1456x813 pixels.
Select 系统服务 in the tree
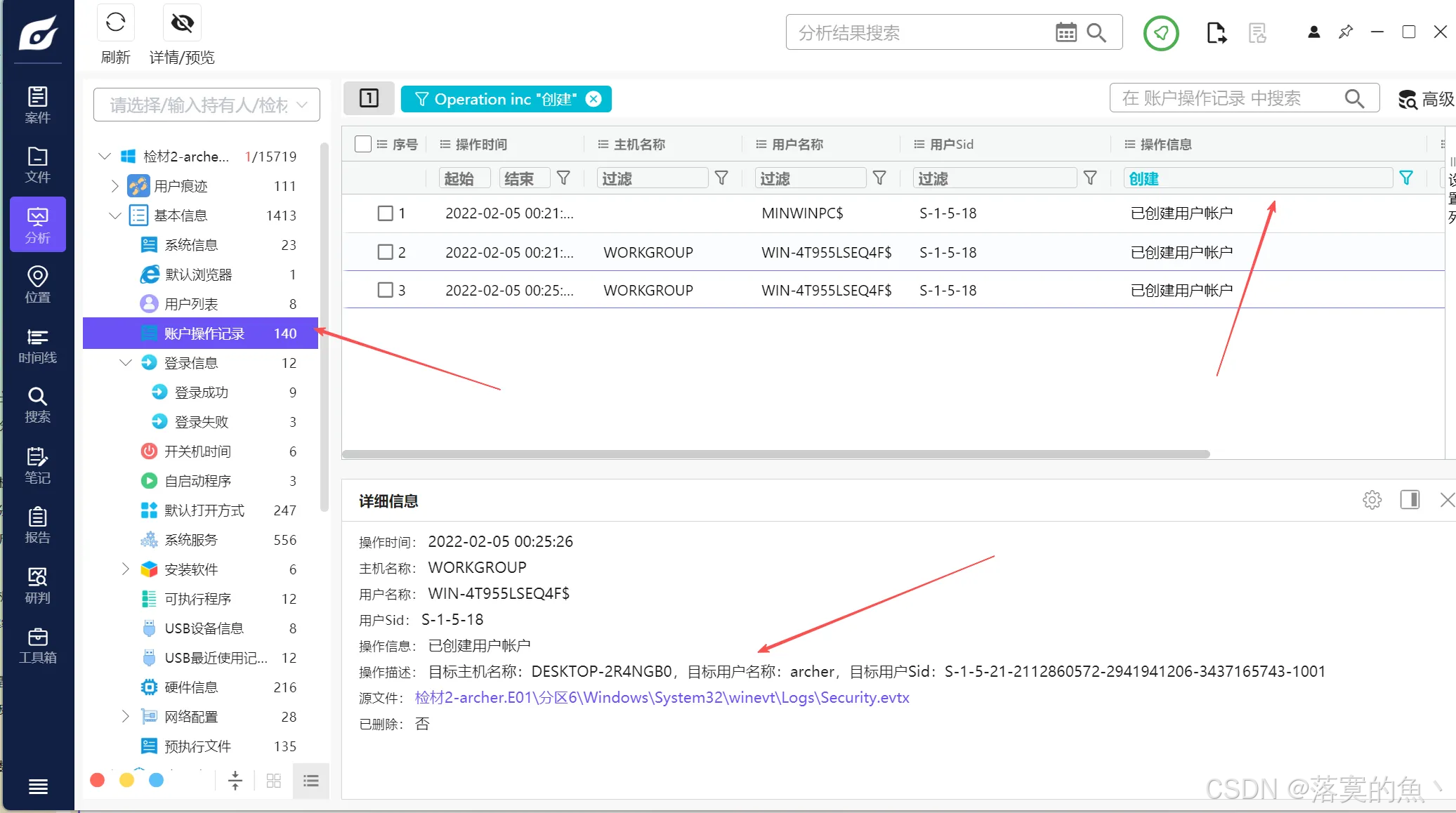click(190, 540)
